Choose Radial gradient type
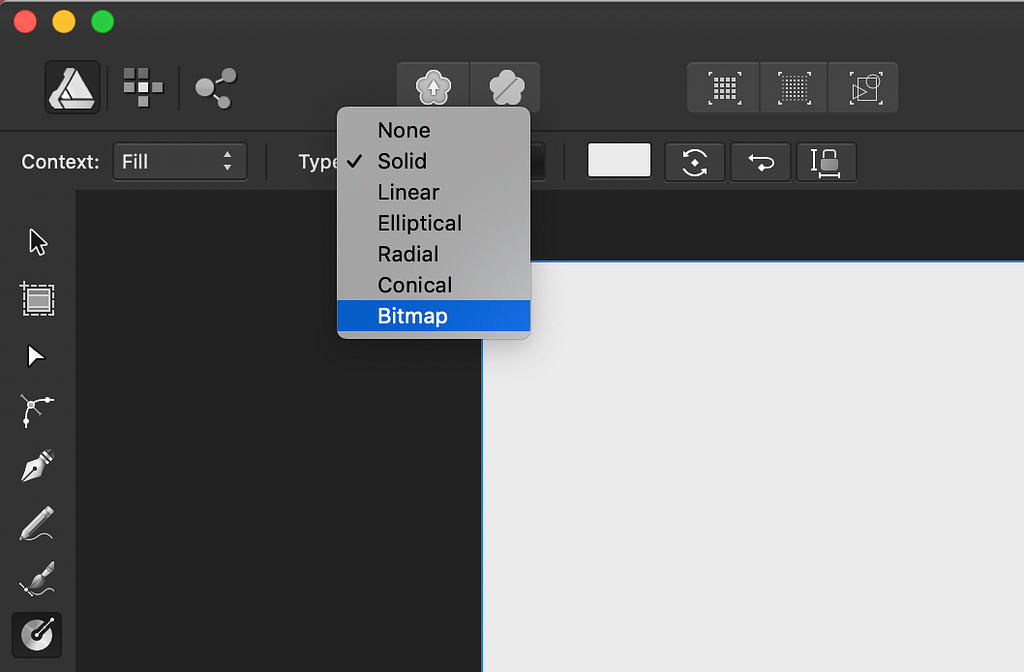 434,254
